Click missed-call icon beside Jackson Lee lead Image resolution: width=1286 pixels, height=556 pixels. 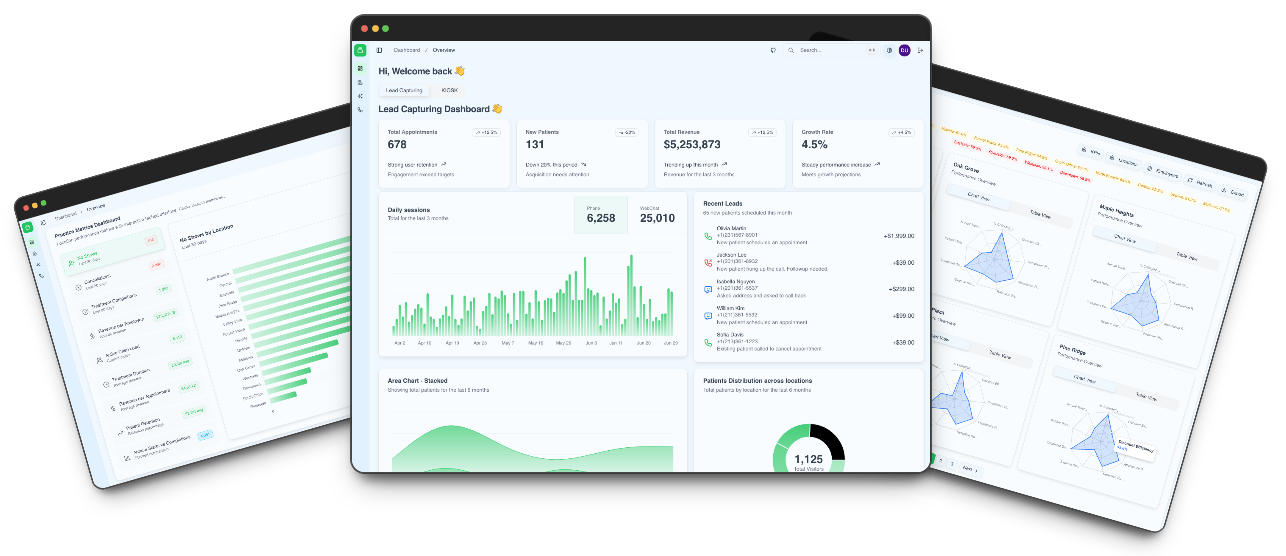[x=708, y=263]
